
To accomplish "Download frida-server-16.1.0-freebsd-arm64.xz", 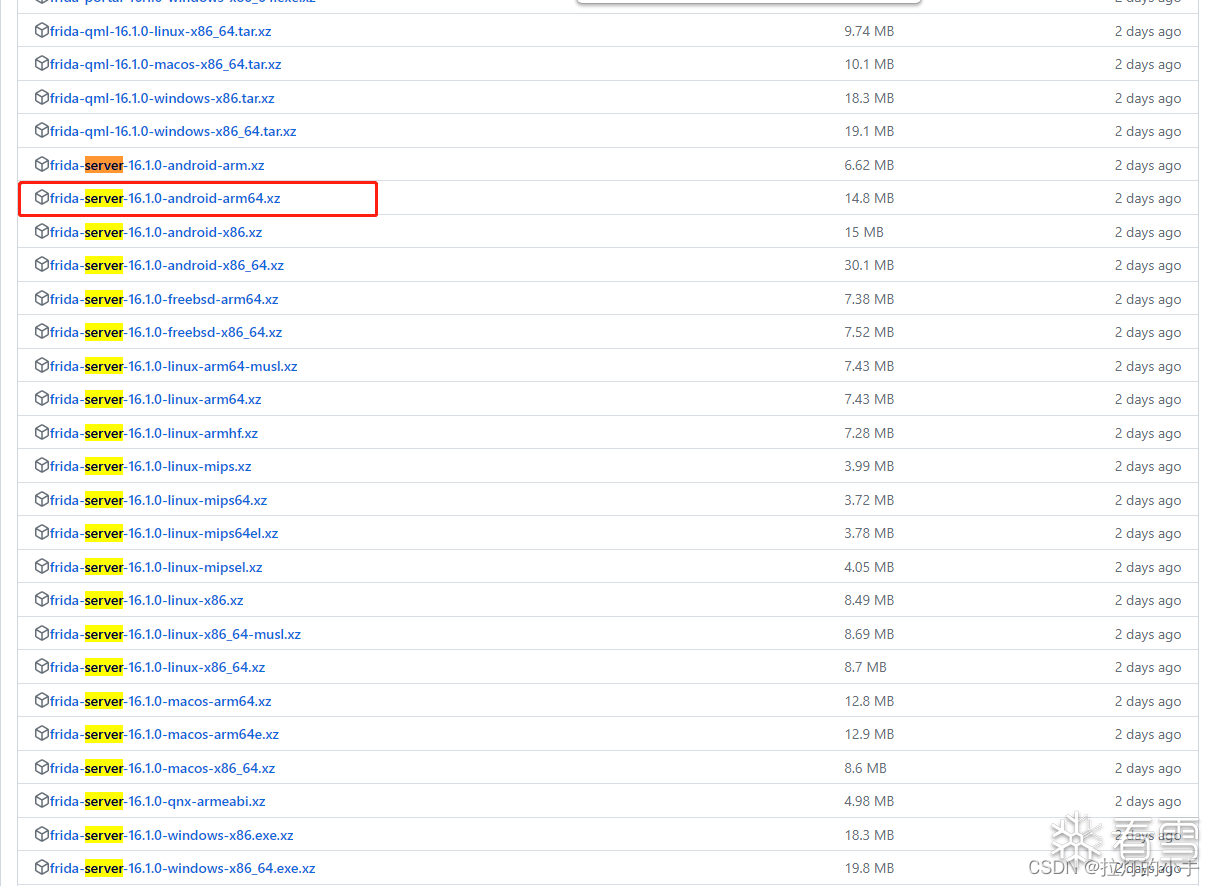I will [x=164, y=299].
